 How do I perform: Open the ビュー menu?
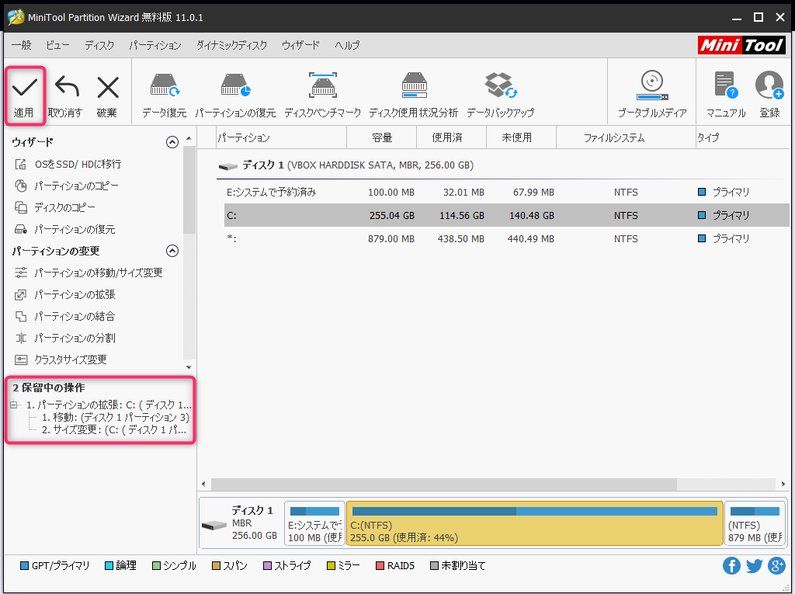(57, 45)
